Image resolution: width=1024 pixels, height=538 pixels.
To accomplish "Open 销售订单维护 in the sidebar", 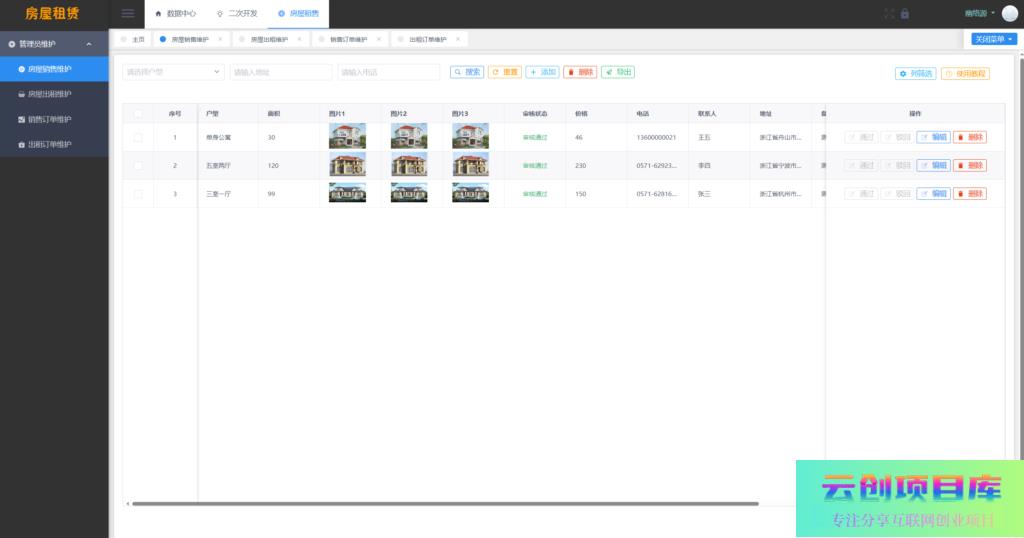I will 49,119.
